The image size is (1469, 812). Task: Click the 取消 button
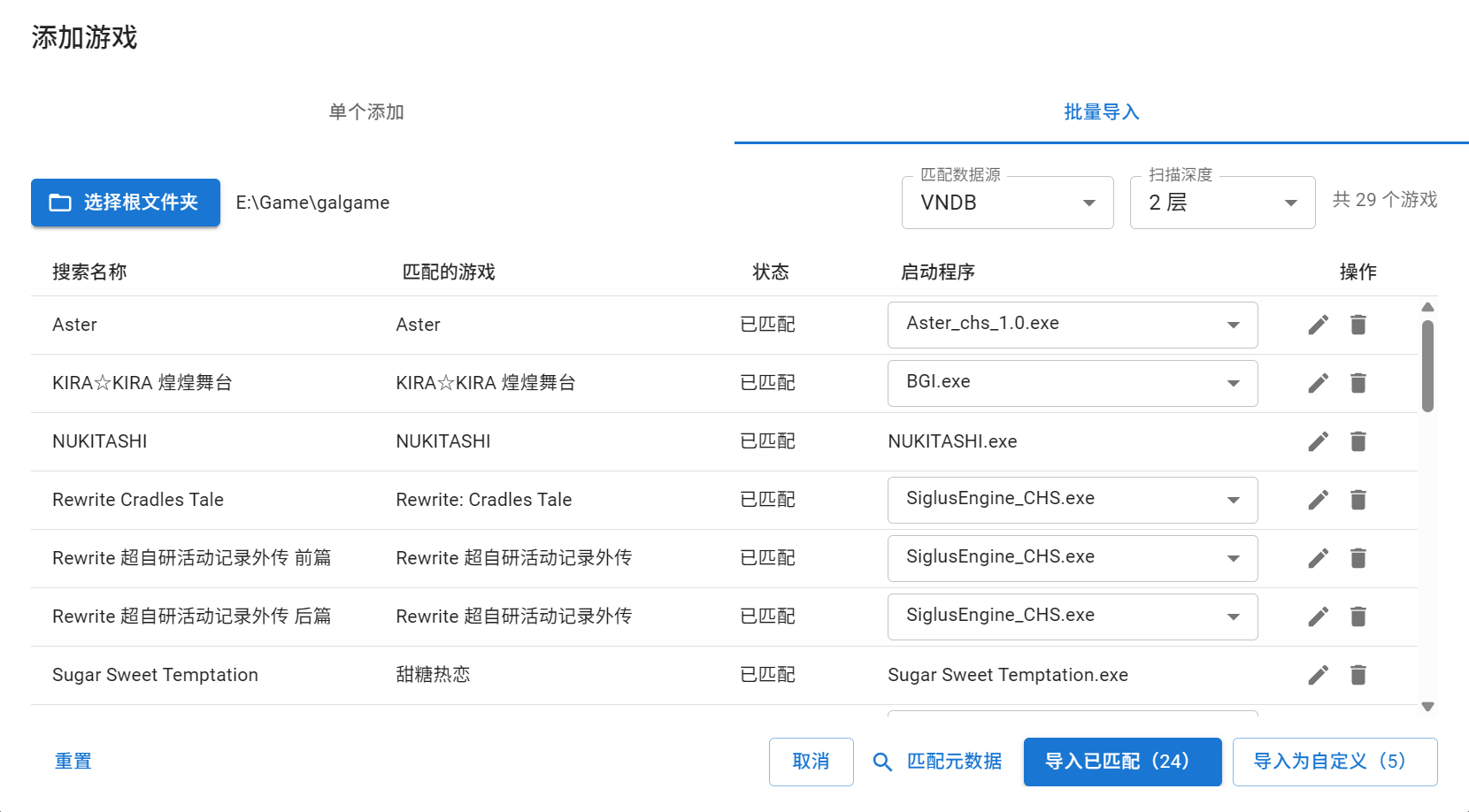point(811,762)
